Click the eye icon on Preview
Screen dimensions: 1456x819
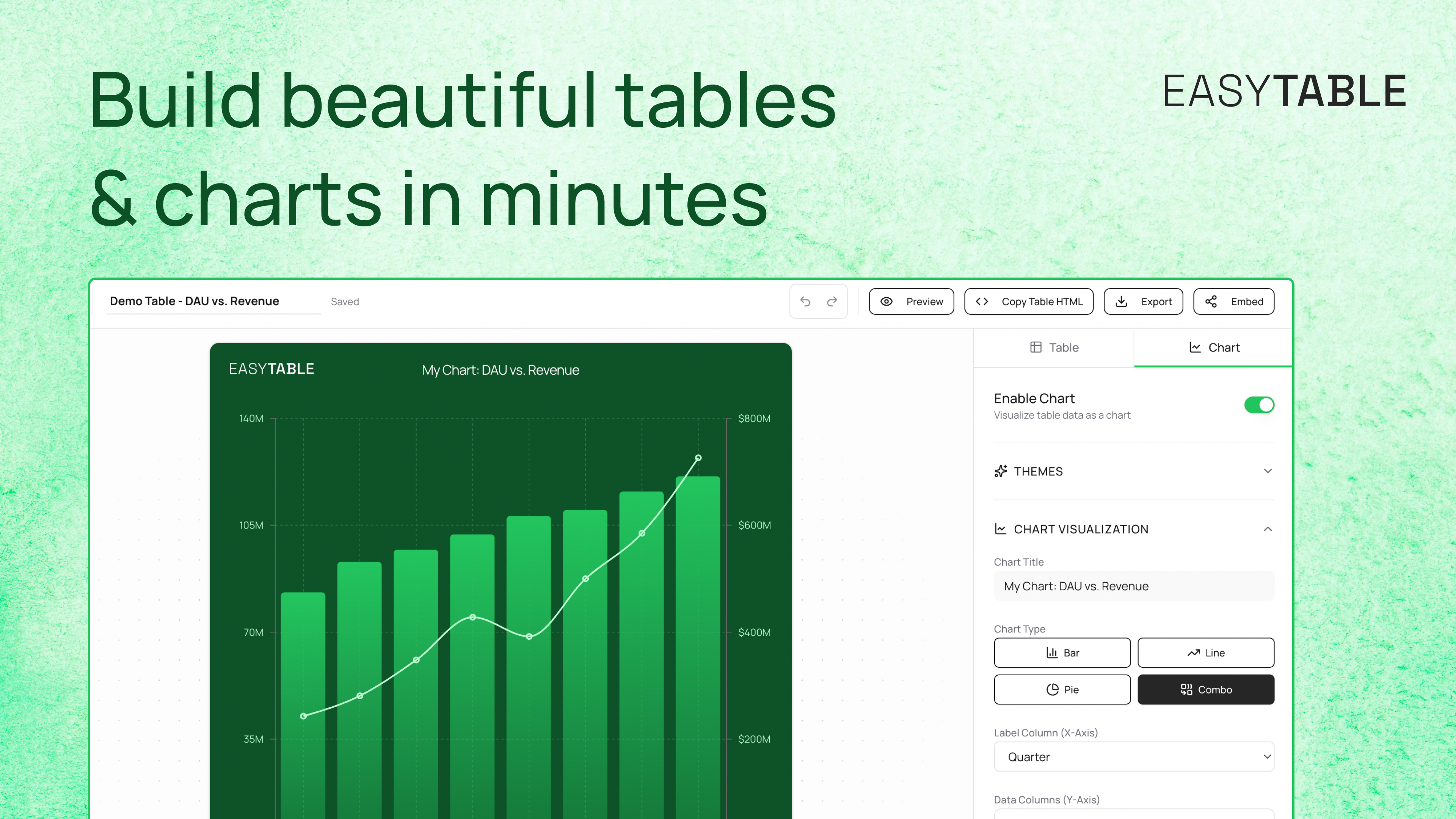tap(887, 301)
